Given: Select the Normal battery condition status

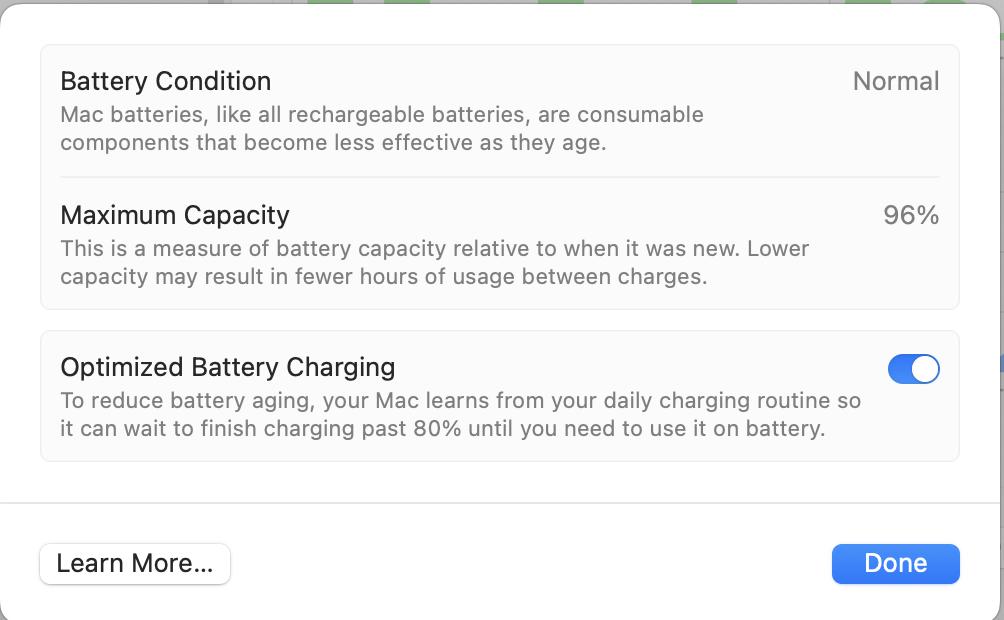Looking at the screenshot, I should pyautogui.click(x=895, y=81).
